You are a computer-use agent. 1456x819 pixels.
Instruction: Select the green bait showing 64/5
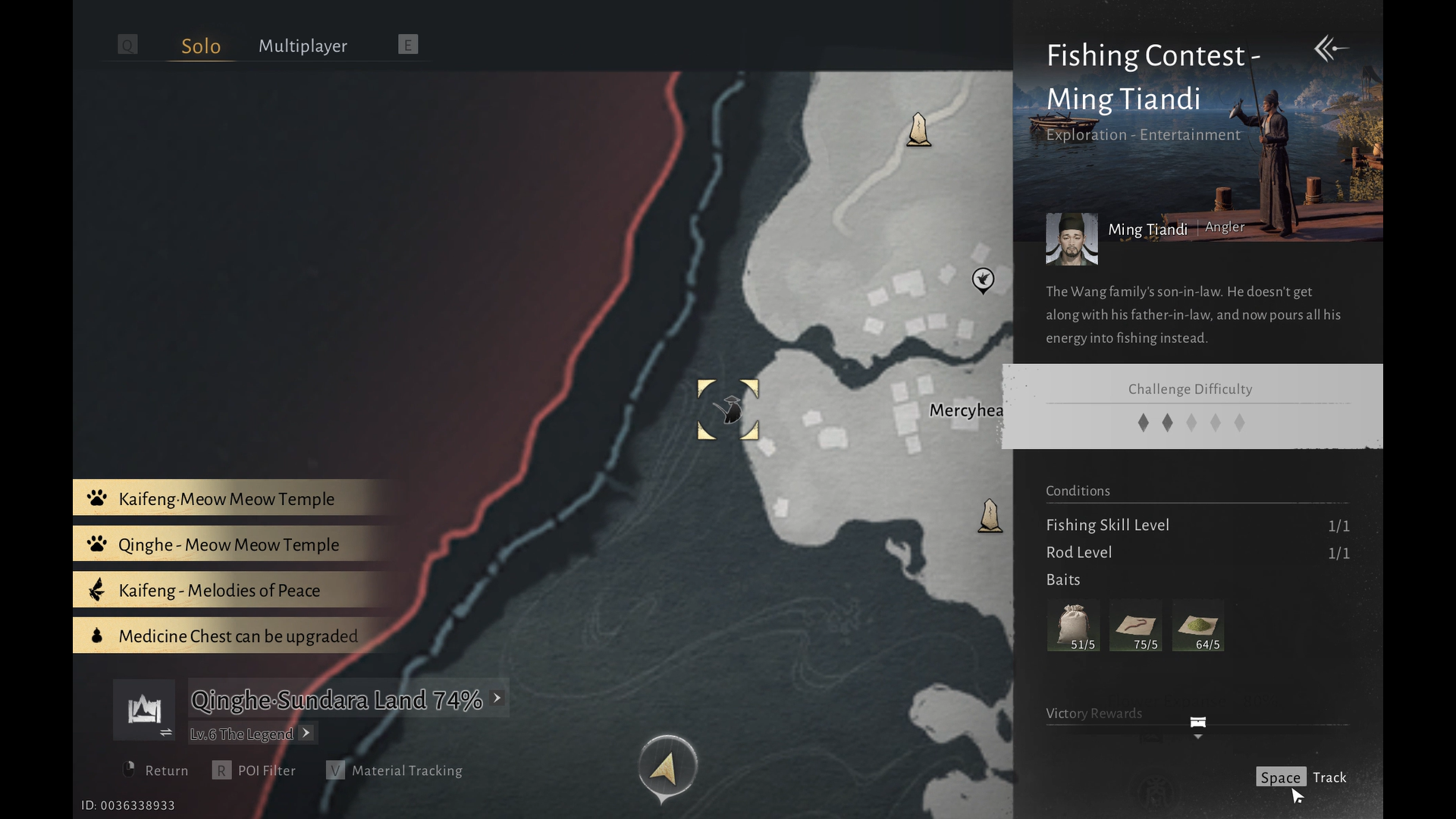[1198, 626]
